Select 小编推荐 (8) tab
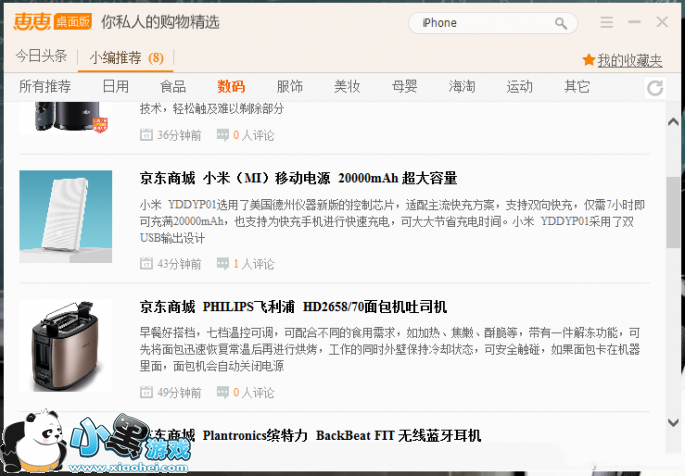The image size is (685, 476). [x=127, y=58]
